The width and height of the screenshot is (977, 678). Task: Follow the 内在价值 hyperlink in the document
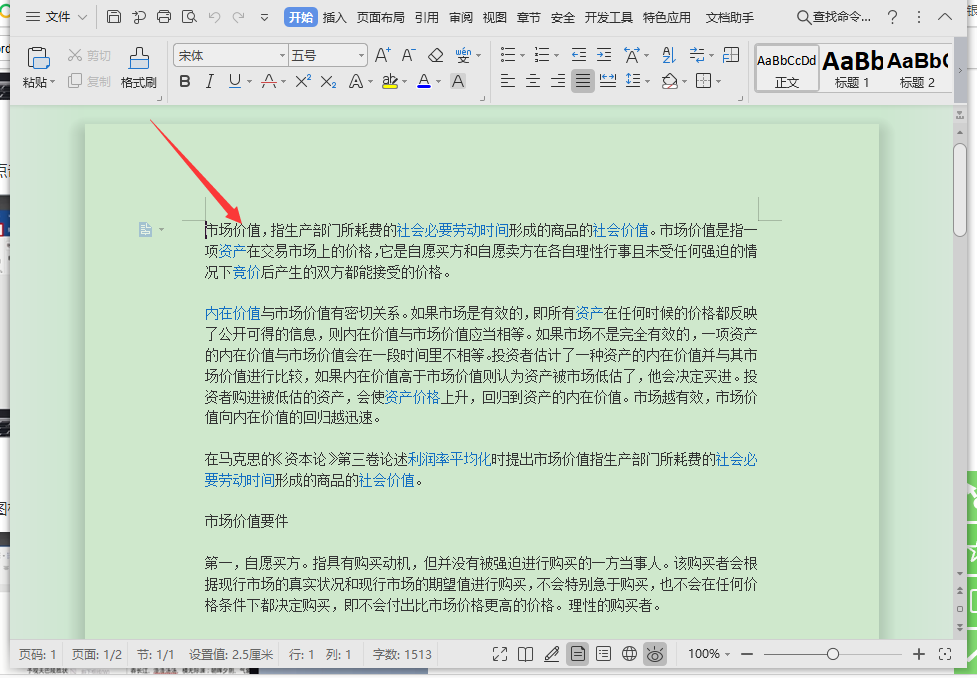(232, 313)
